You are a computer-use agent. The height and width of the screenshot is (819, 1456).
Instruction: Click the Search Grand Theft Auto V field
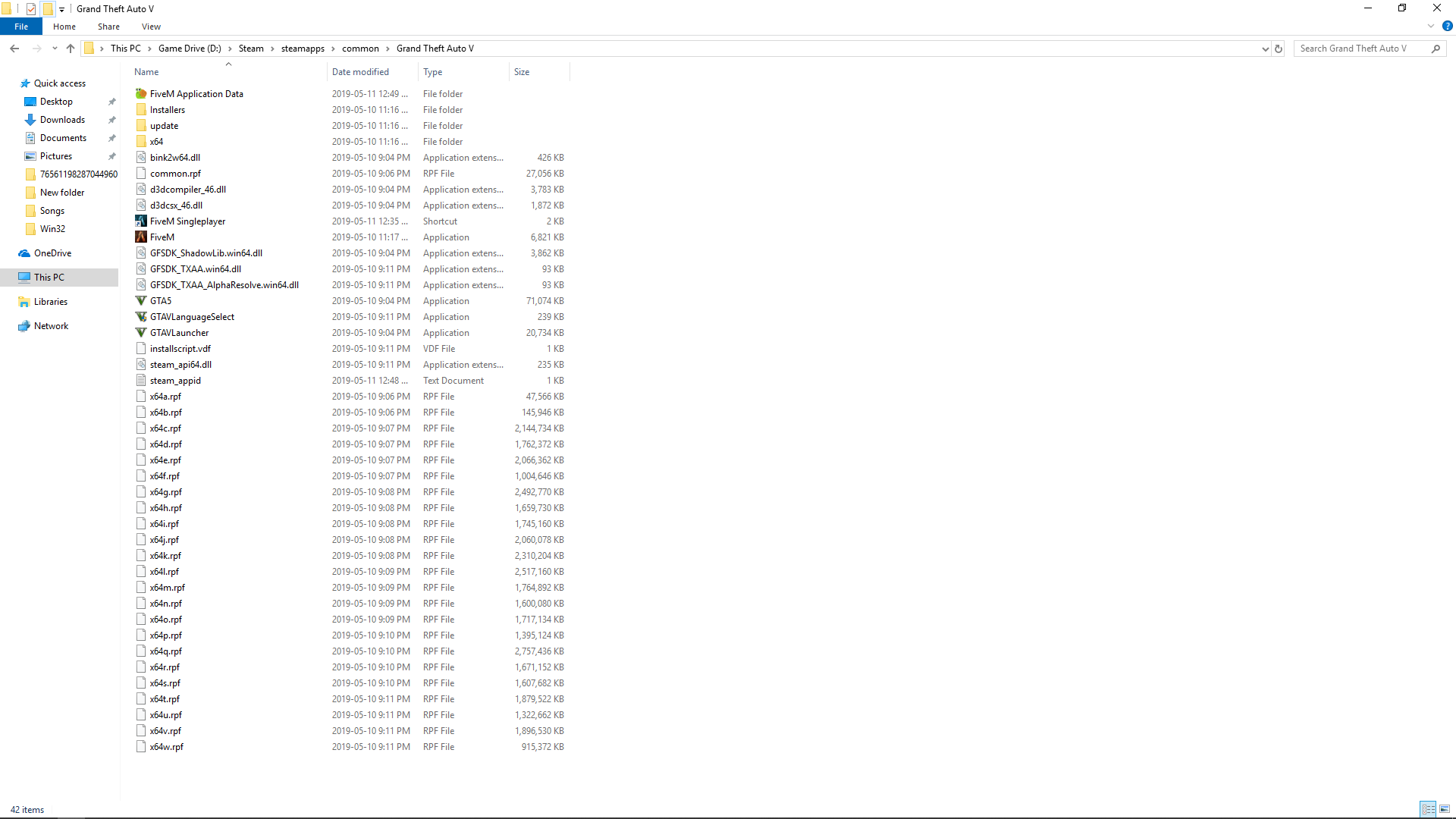[1361, 49]
